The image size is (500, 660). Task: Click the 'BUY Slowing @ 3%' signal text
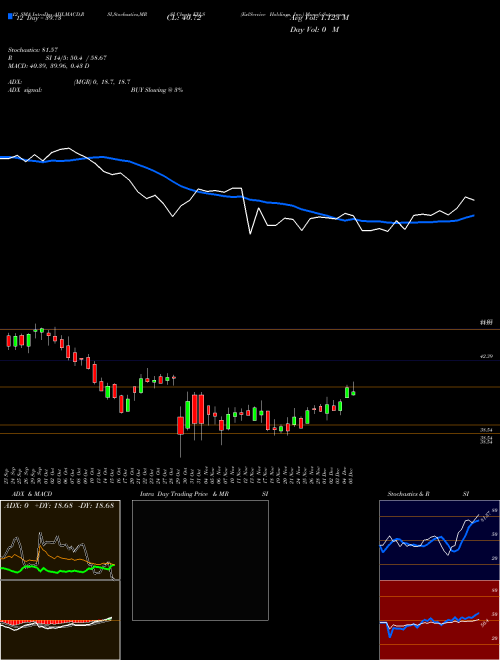coord(157,90)
